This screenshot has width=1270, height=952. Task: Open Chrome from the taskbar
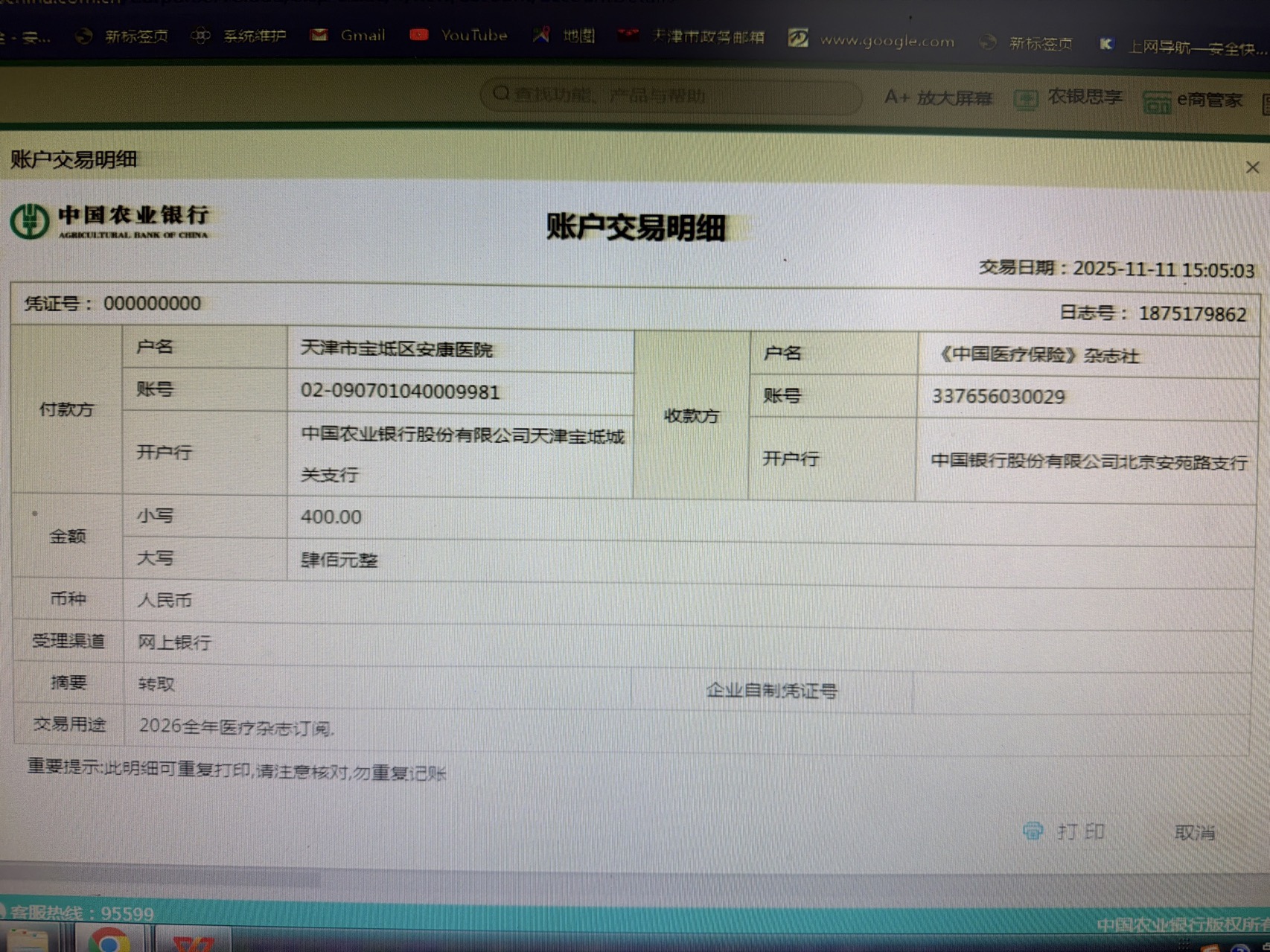pyautogui.click(x=109, y=942)
